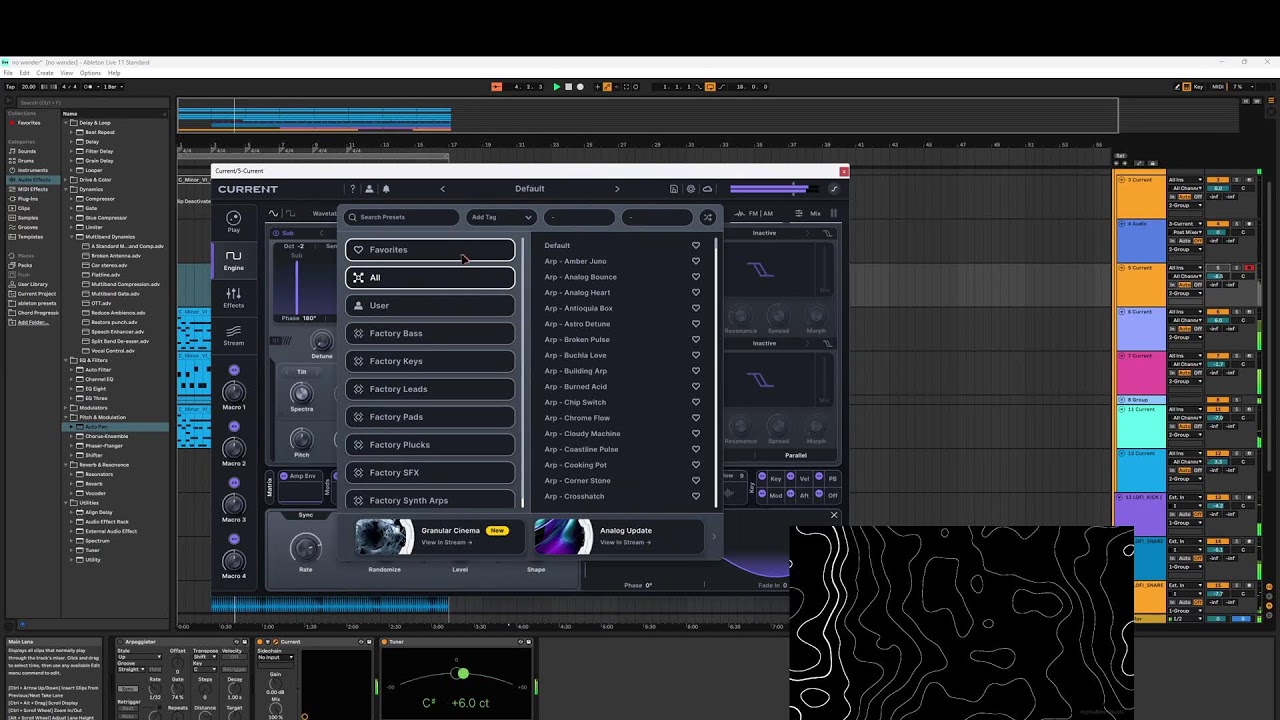The image size is (1280, 720).
Task: Open the user account icon in Current header
Action: (369, 189)
